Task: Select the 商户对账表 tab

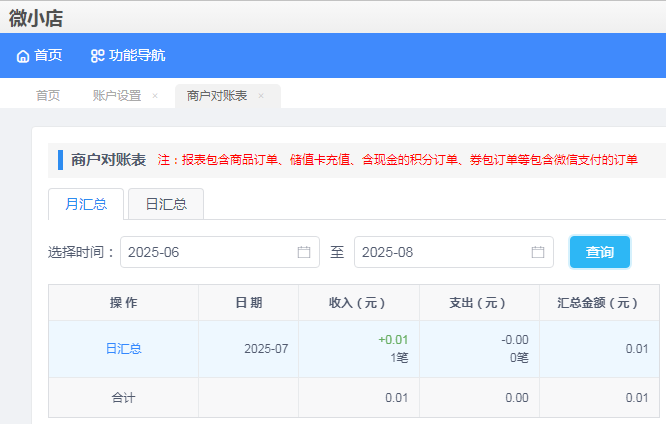Action: (x=217, y=96)
